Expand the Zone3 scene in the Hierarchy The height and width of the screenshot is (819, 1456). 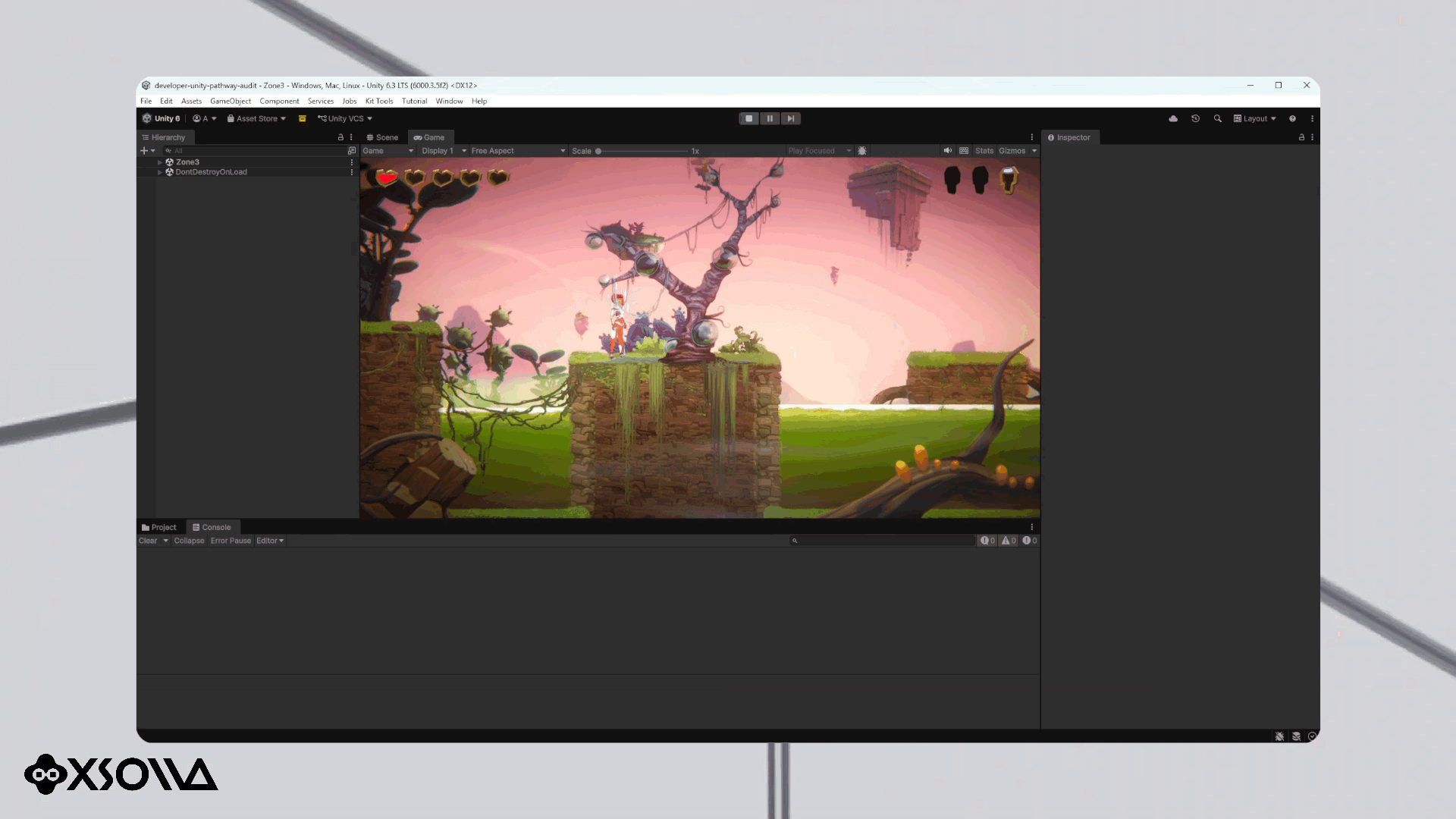pyautogui.click(x=160, y=162)
